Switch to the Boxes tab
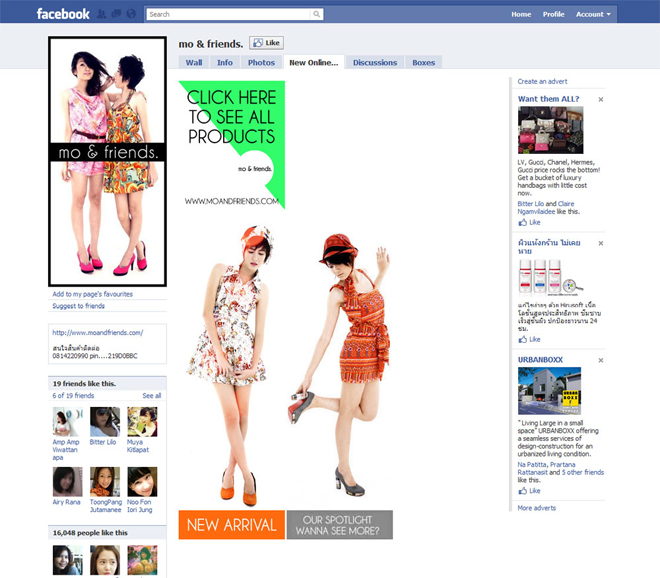This screenshot has height=578, width=660. coord(423,62)
